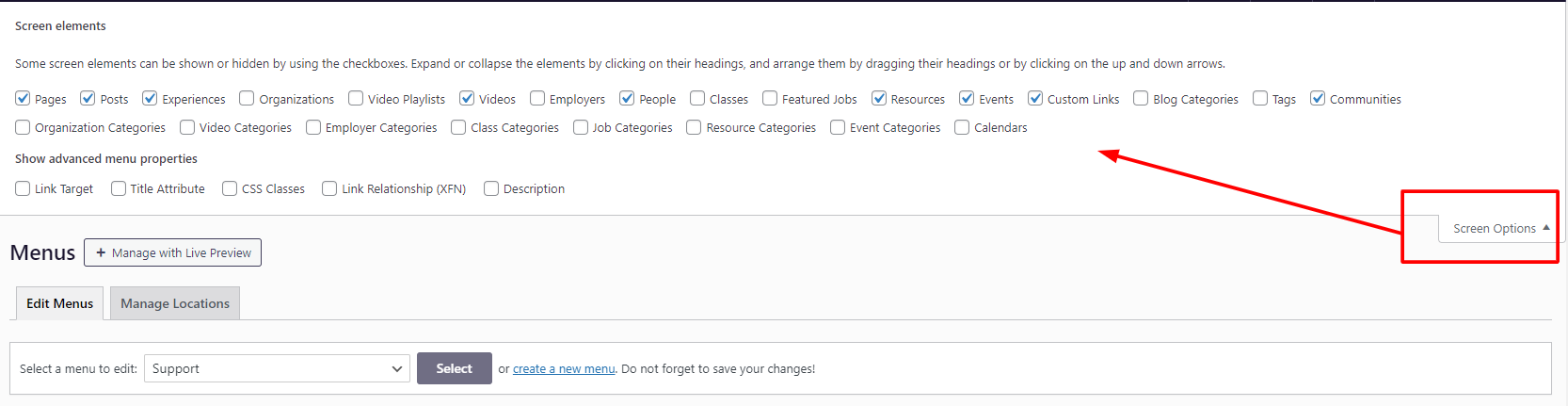Turn on the Description checkbox
The image size is (1568, 406).
click(x=491, y=188)
